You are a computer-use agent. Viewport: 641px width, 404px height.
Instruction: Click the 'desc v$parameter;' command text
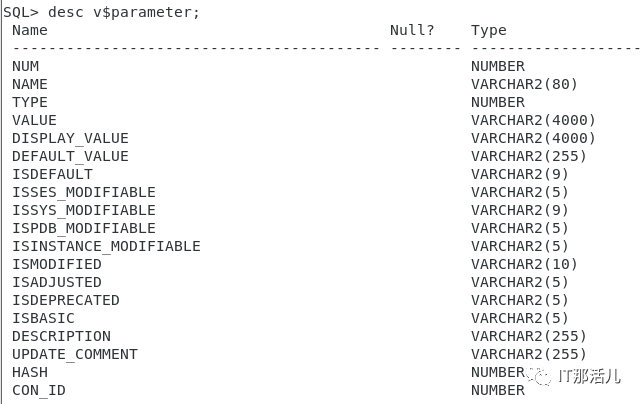pos(124,12)
